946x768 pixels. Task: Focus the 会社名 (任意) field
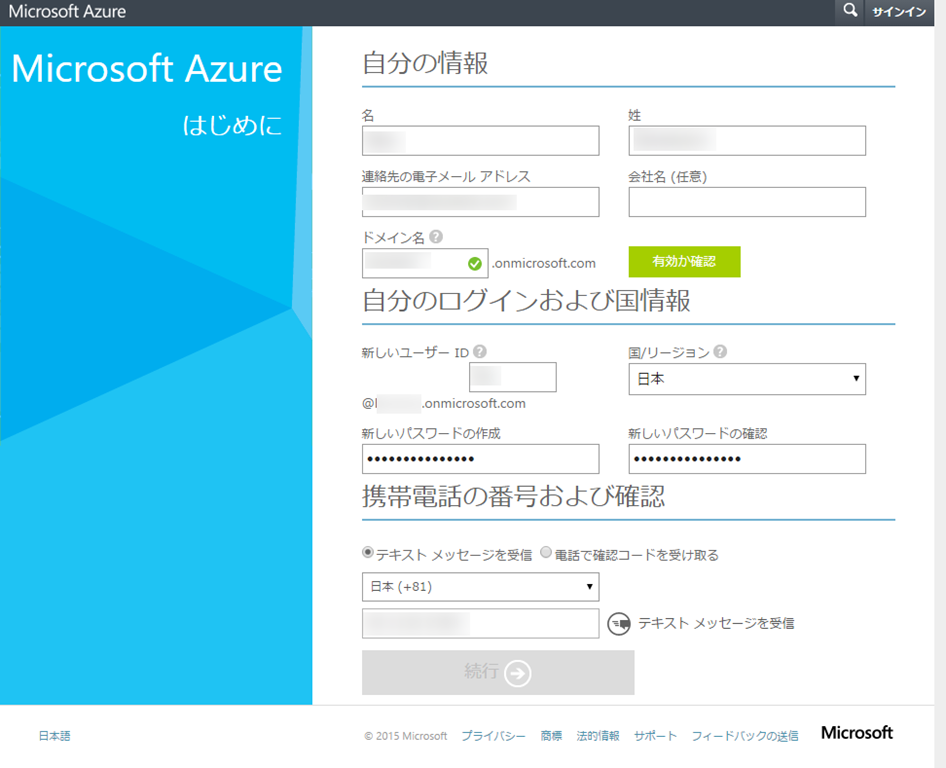coord(747,202)
